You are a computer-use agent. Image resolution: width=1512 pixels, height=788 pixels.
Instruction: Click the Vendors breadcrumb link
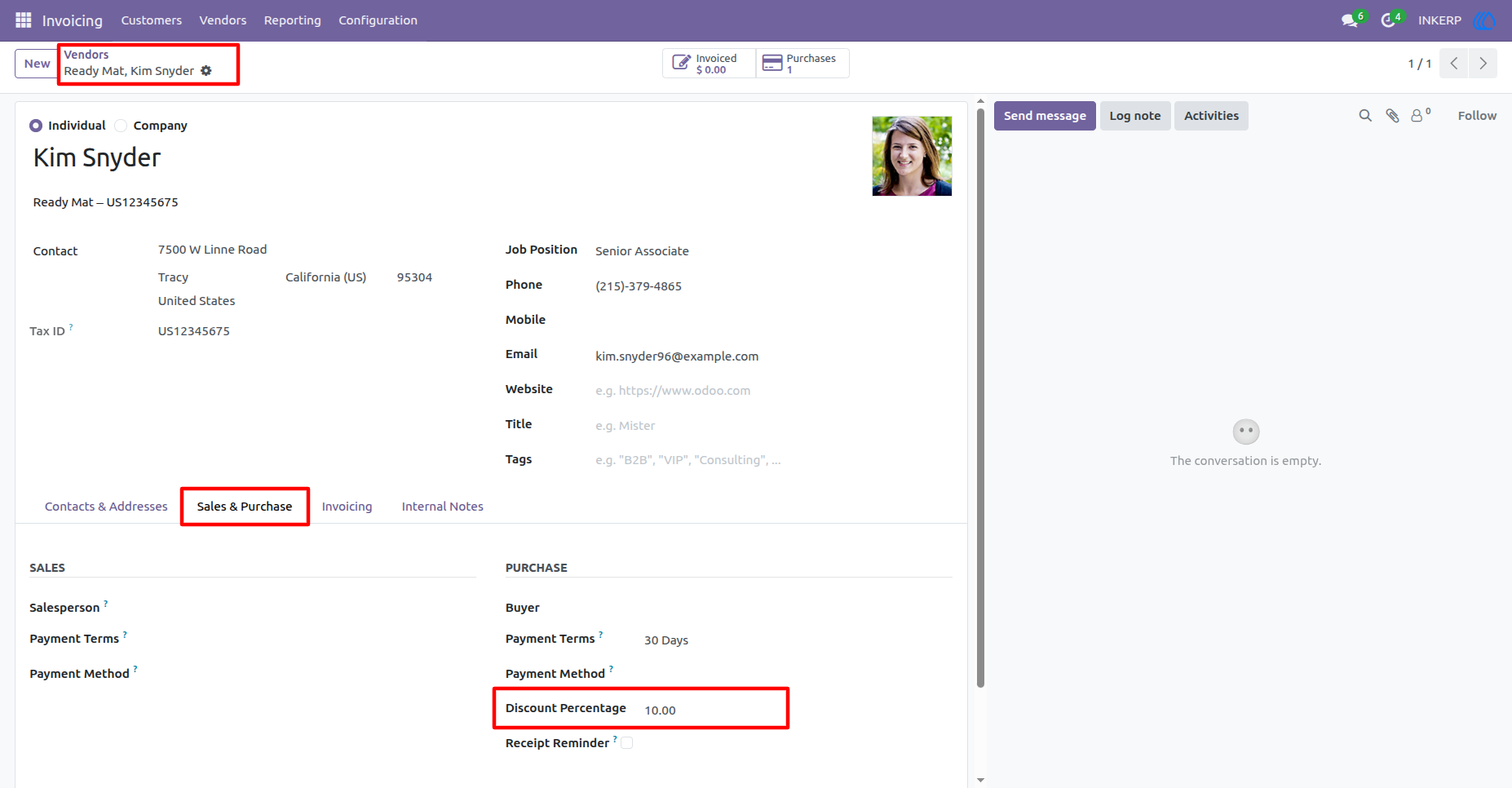86,55
